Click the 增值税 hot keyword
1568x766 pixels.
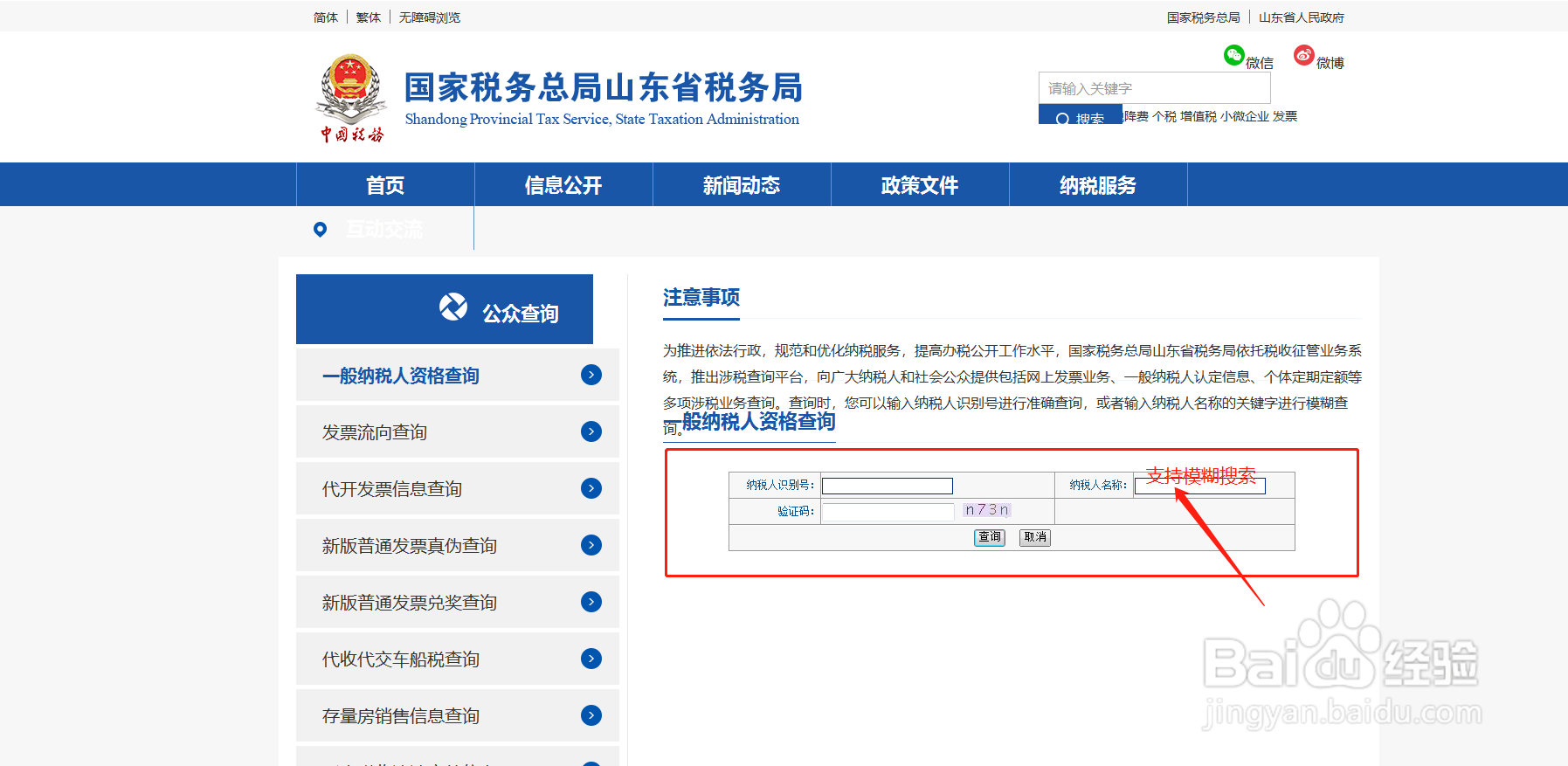[1198, 116]
